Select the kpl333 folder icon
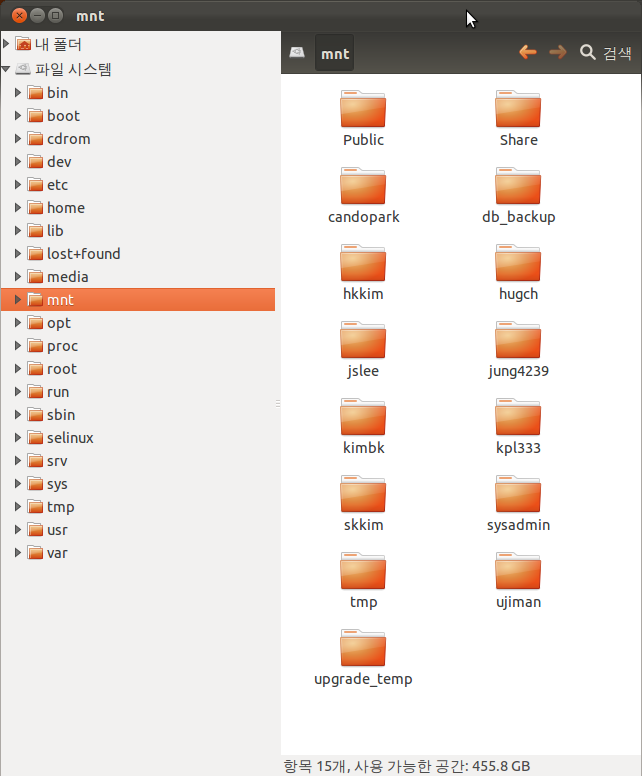This screenshot has width=642, height=776. [518, 417]
